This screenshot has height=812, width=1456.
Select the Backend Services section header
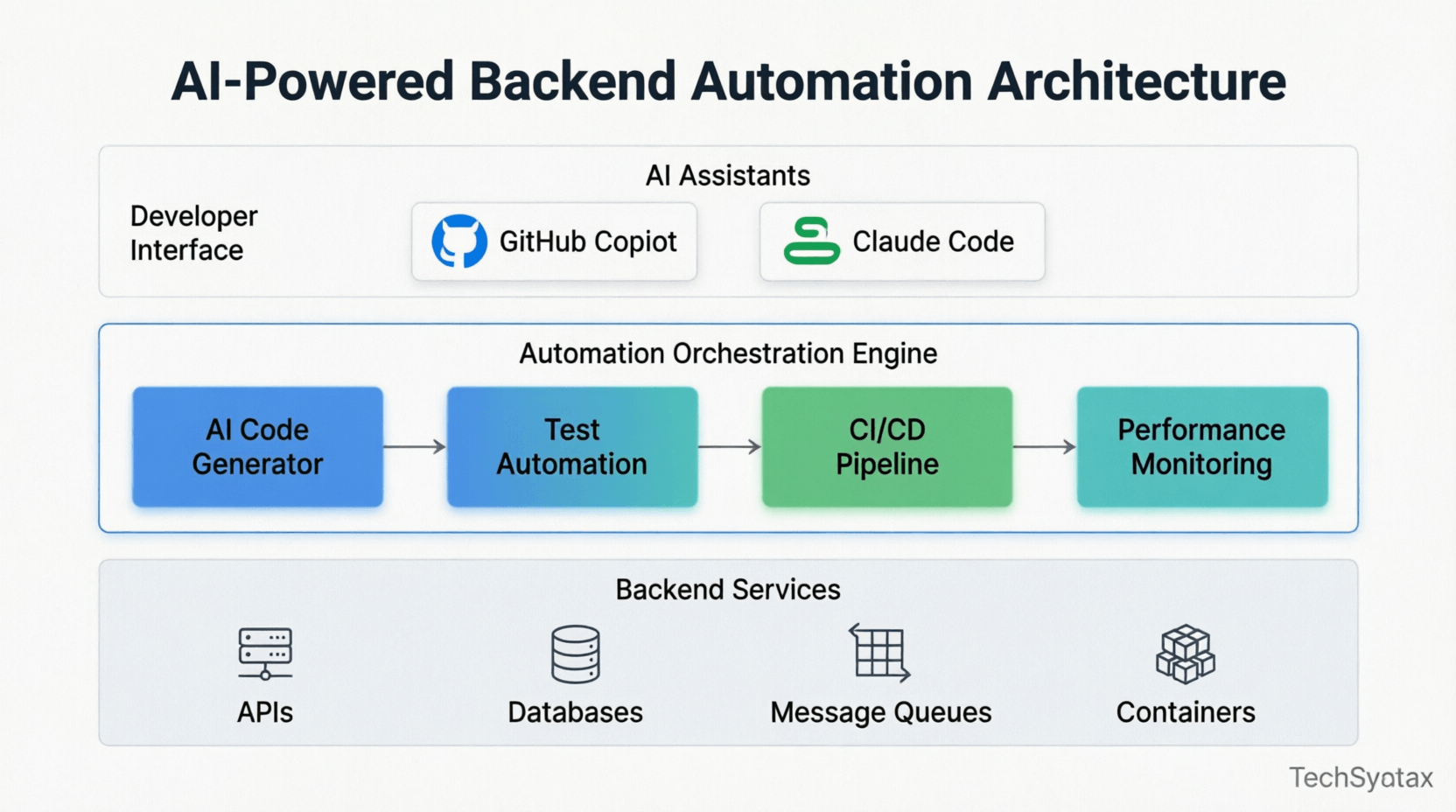pyautogui.click(x=727, y=589)
